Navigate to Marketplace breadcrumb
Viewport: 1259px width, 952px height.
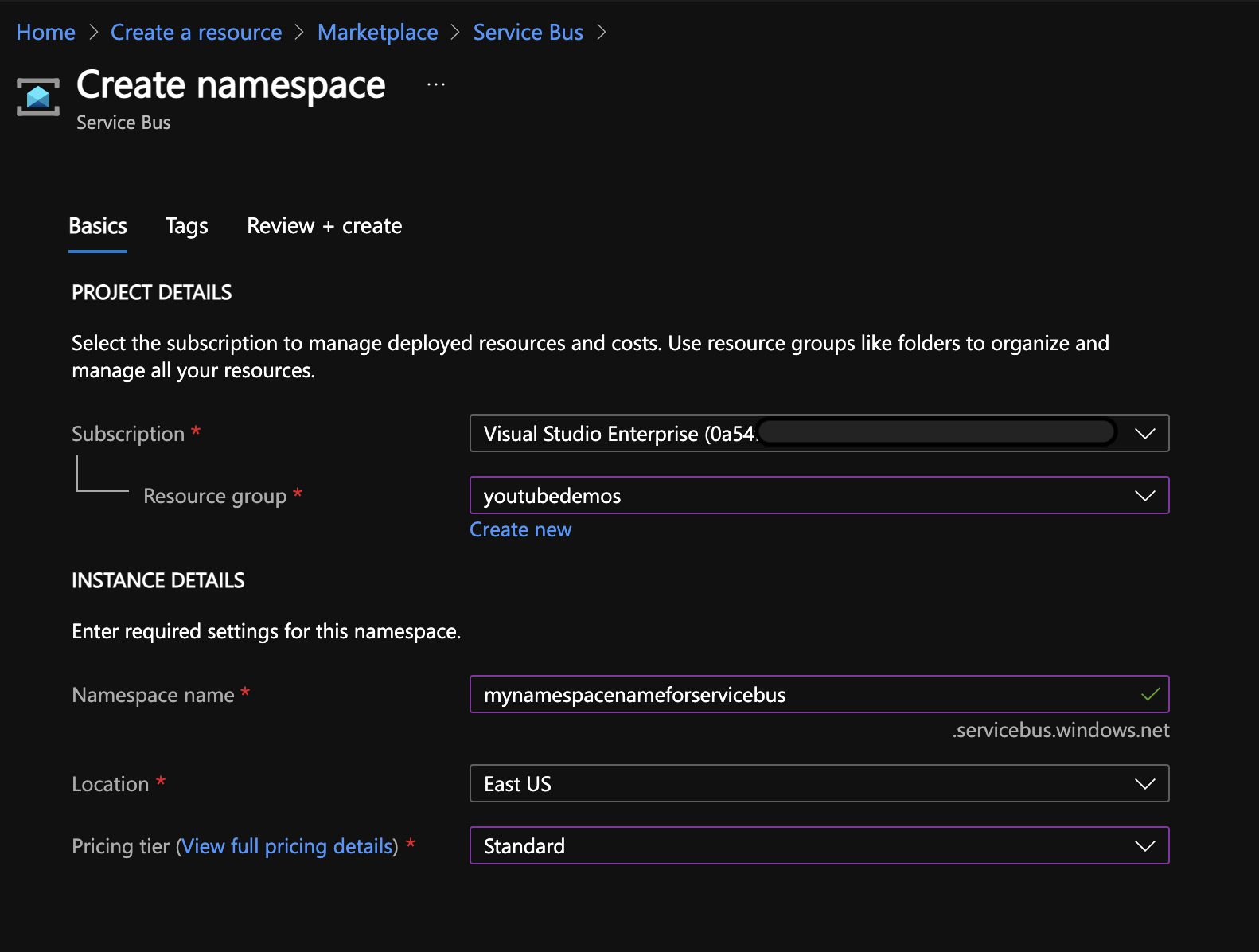pos(377,33)
